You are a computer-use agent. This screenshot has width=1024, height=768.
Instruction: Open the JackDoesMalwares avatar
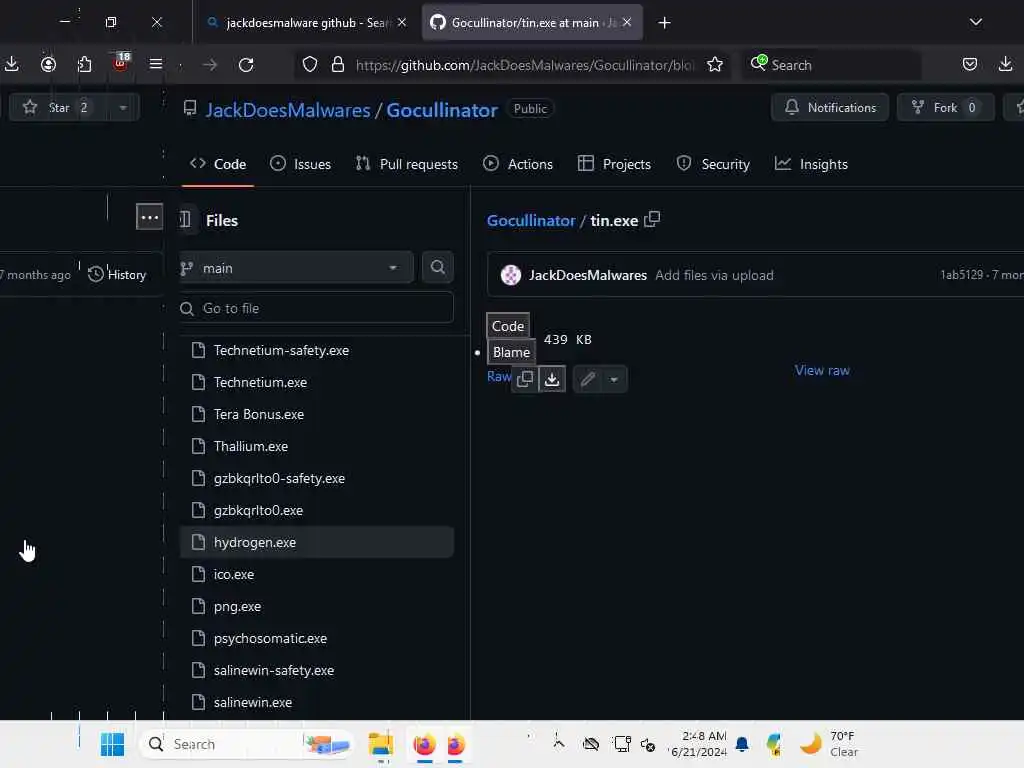tap(511, 275)
